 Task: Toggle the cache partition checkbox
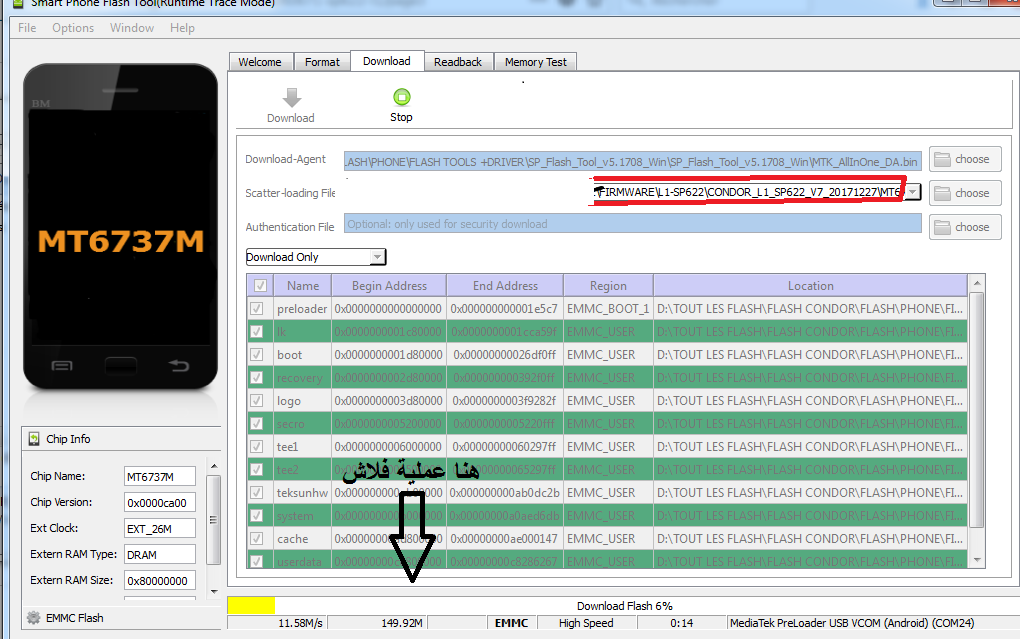257,539
